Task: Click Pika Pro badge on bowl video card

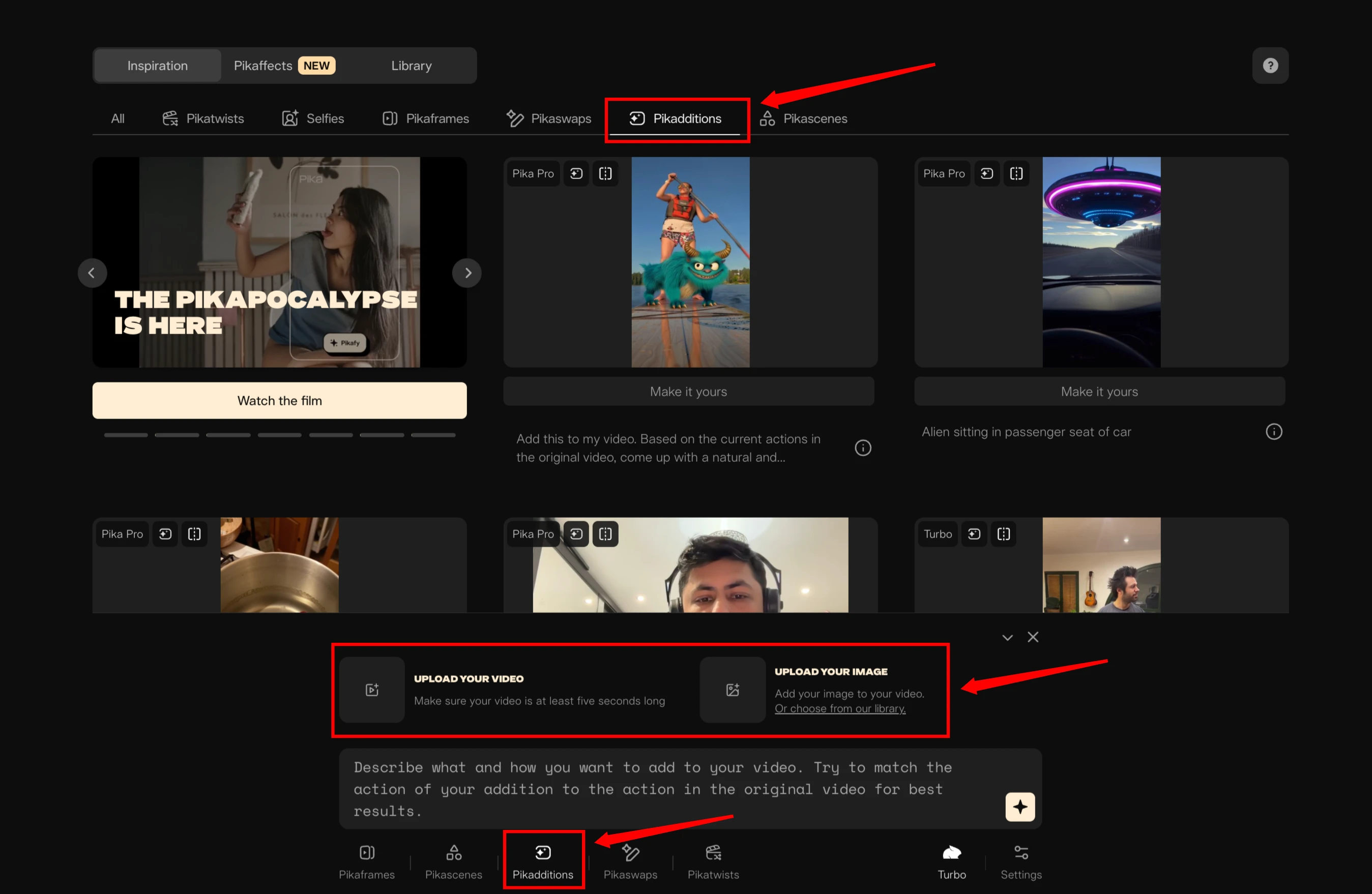Action: [x=122, y=534]
